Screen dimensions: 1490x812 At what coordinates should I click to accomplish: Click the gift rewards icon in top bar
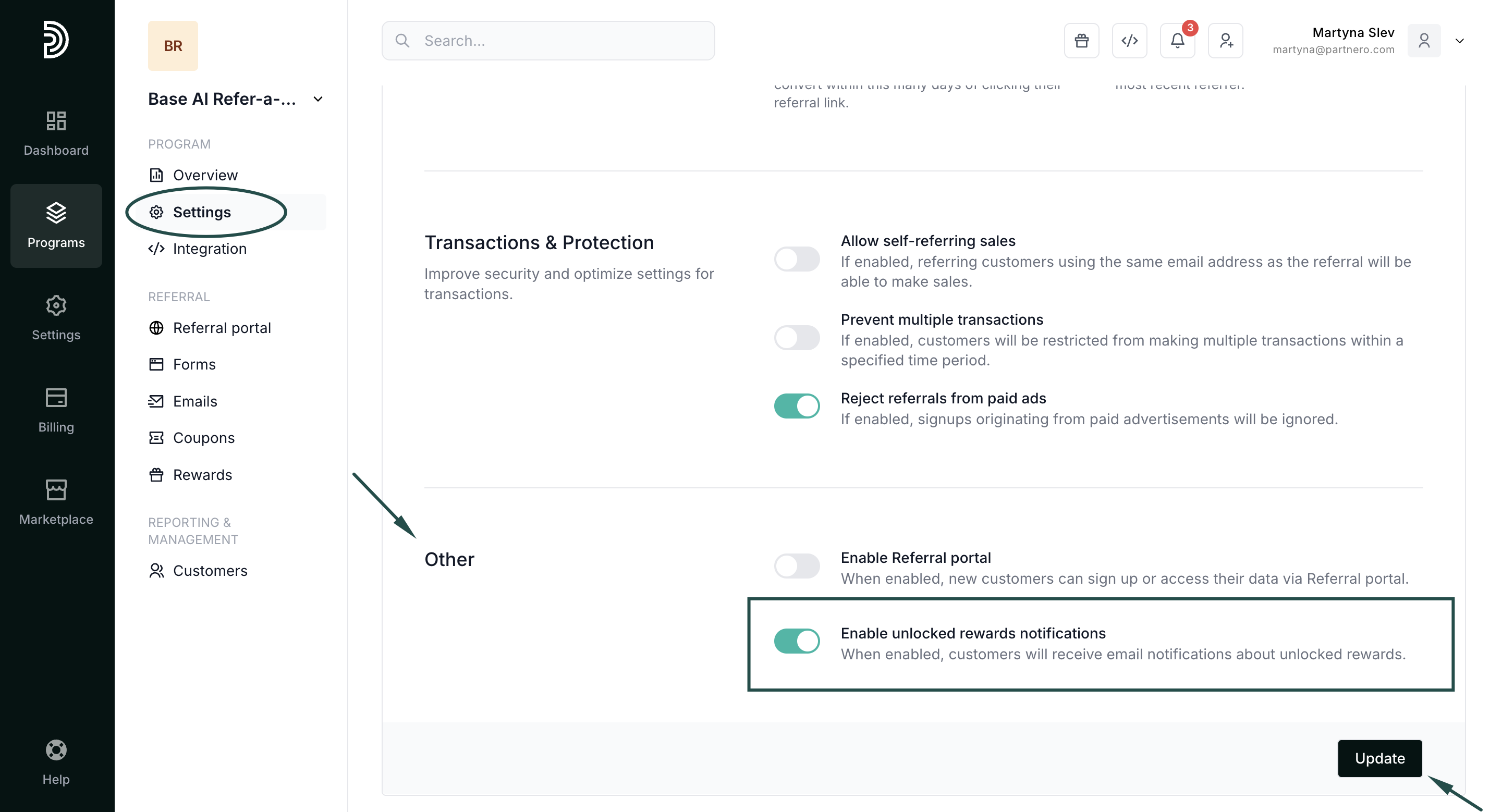(1081, 41)
